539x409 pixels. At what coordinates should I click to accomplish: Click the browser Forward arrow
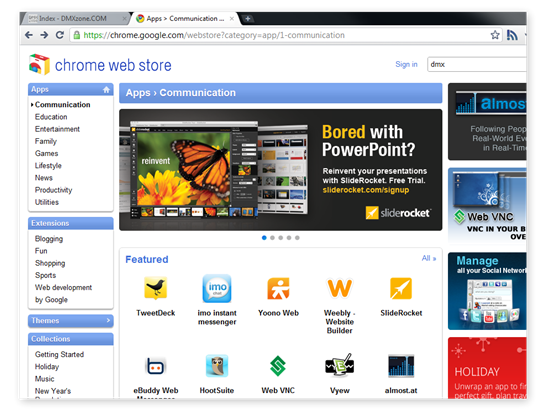[x=44, y=35]
